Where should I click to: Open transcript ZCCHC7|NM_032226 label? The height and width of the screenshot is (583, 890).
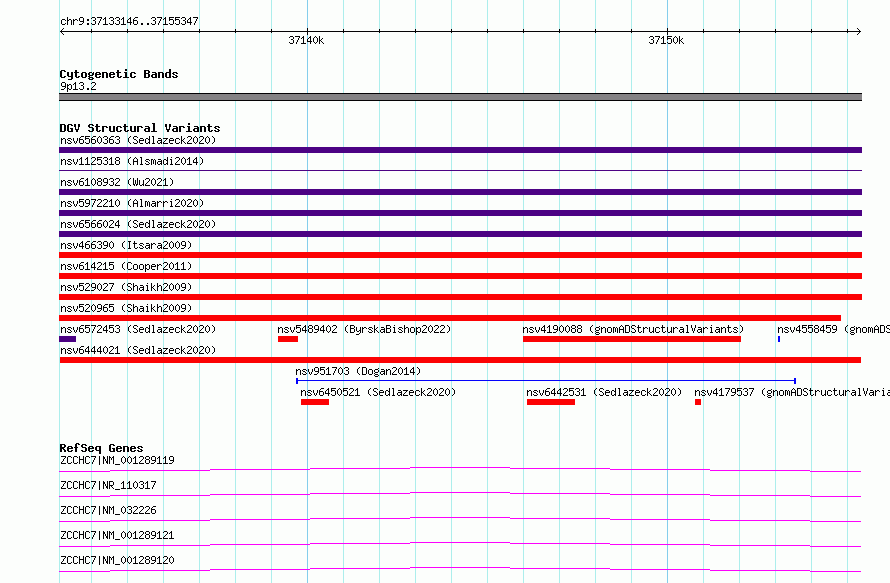108,510
